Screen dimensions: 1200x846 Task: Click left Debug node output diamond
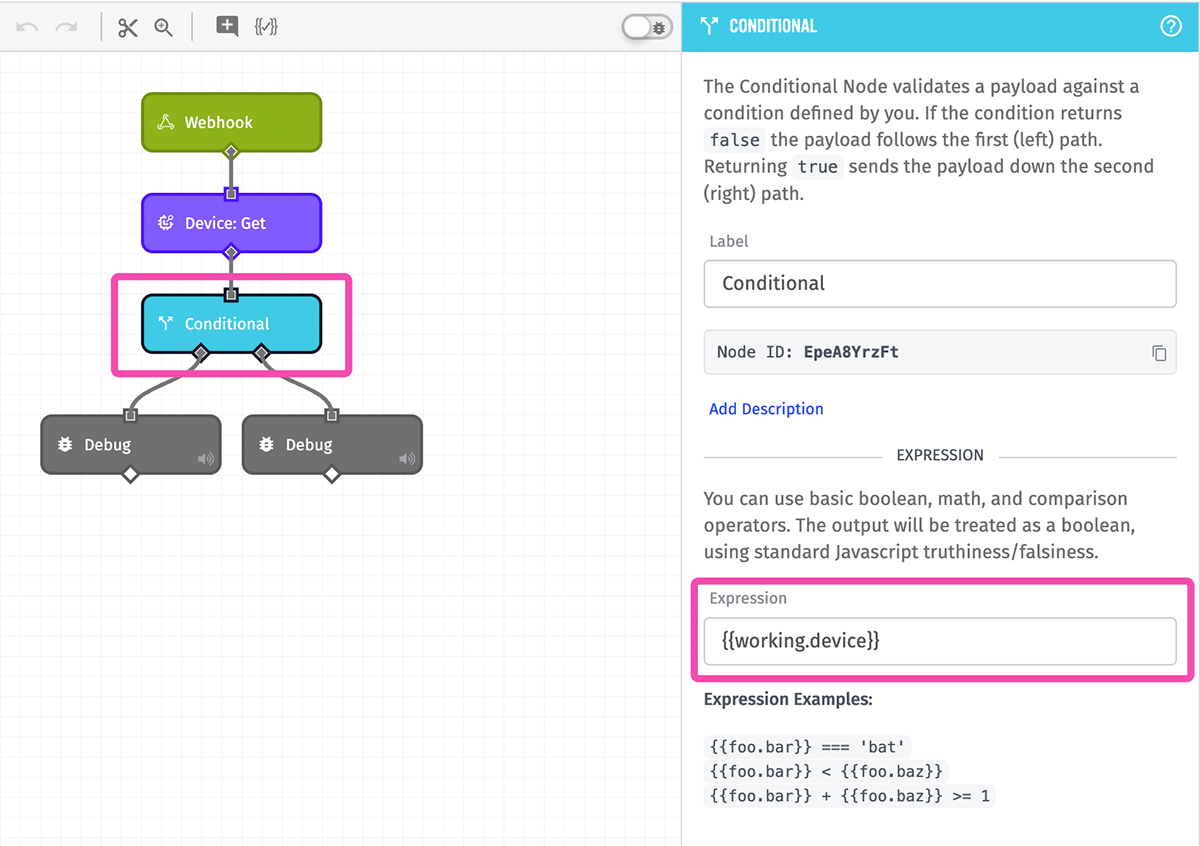click(130, 475)
